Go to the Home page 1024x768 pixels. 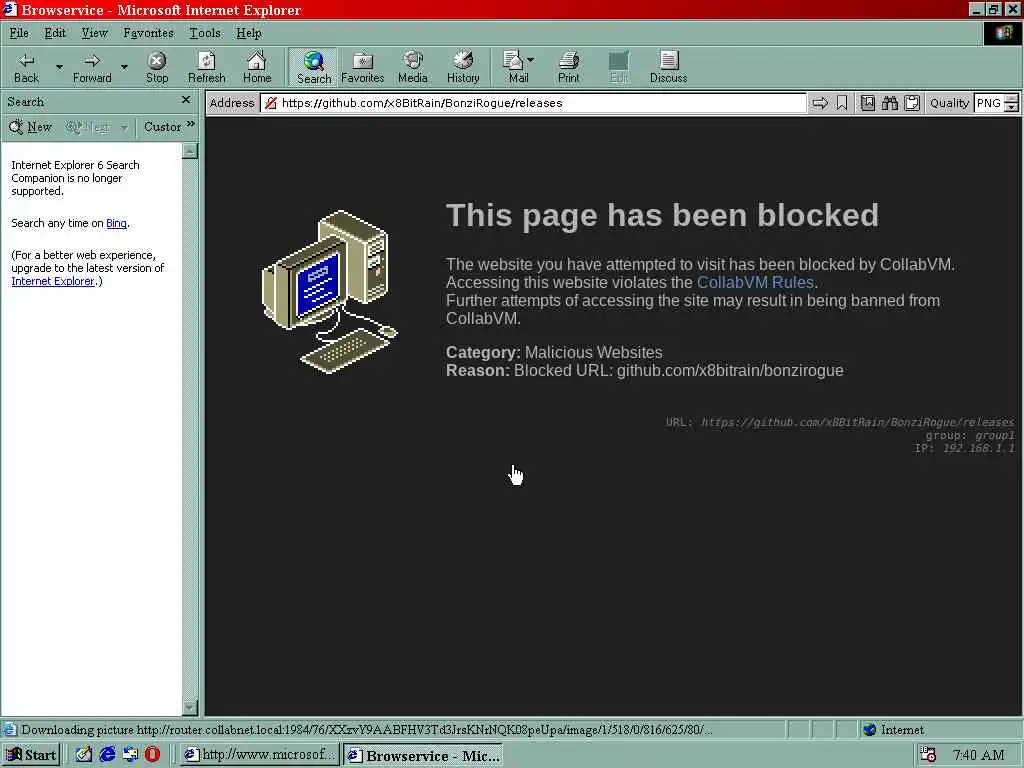(x=257, y=67)
